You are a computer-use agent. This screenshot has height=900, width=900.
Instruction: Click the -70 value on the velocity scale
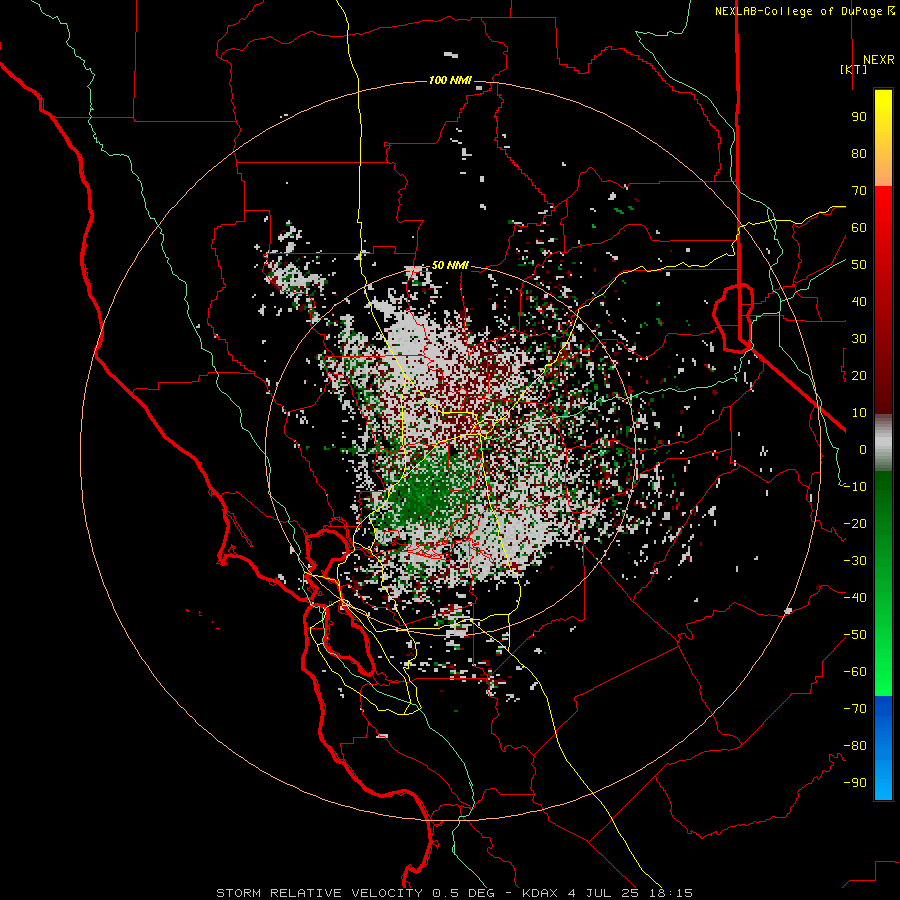pyautogui.click(x=855, y=709)
